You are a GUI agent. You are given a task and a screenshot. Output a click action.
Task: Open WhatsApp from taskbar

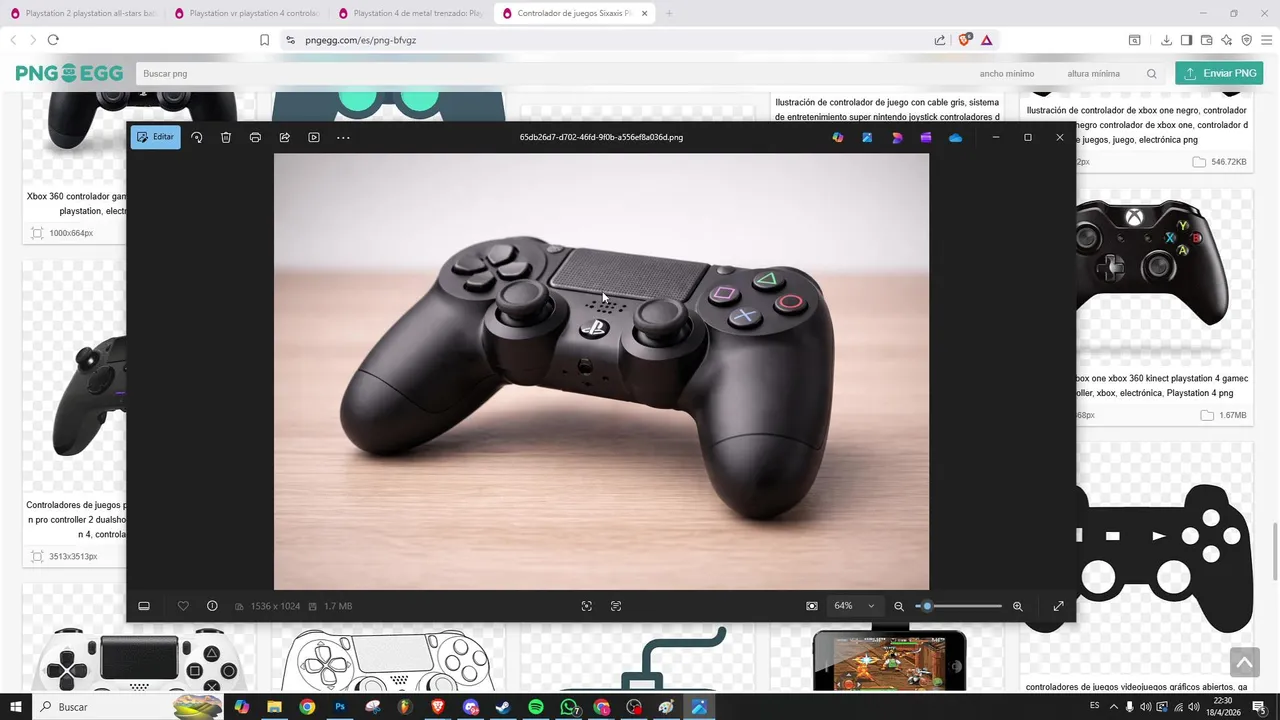click(569, 707)
